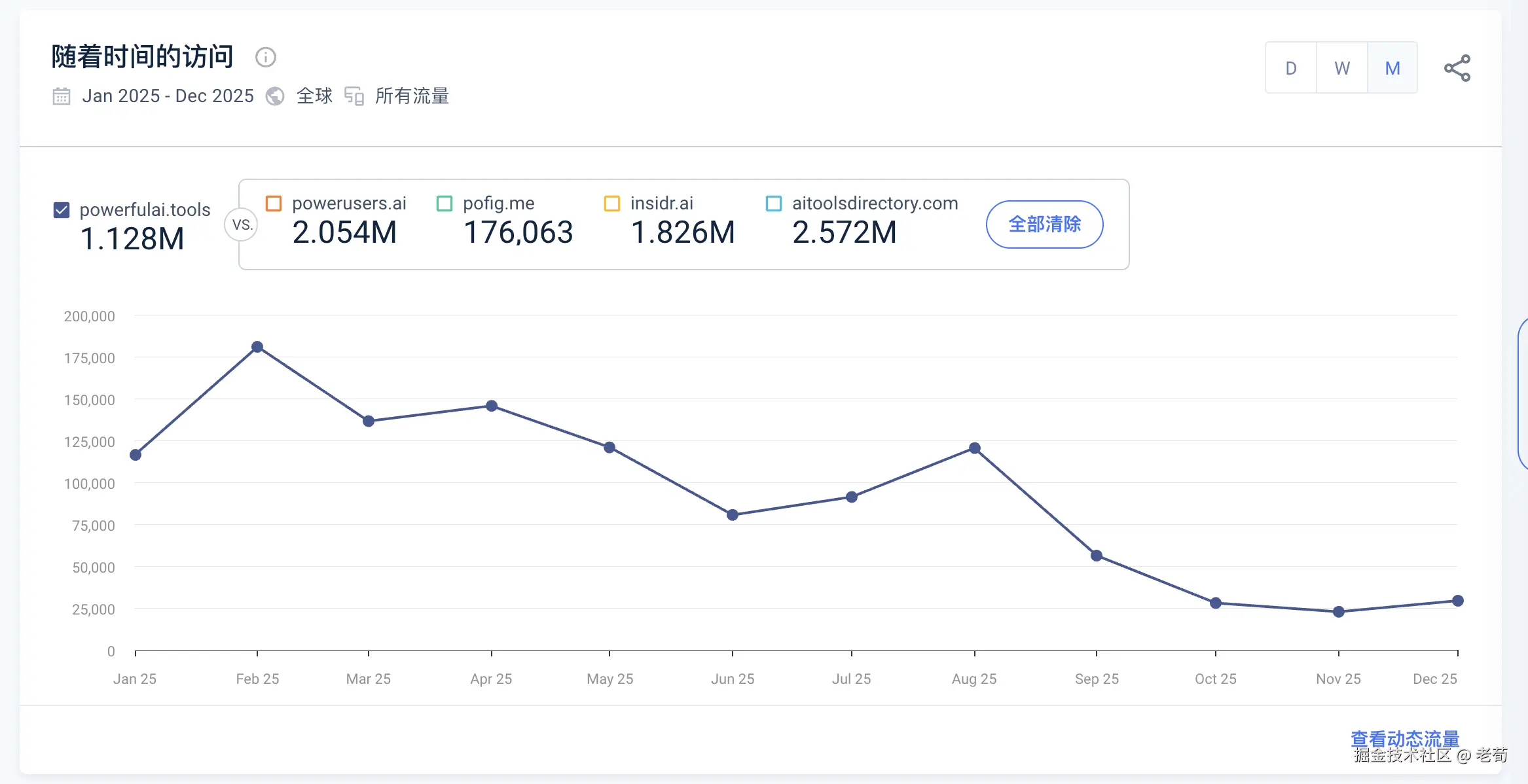Enable the pofig.me checkbox
This screenshot has width=1528, height=784.
445,204
